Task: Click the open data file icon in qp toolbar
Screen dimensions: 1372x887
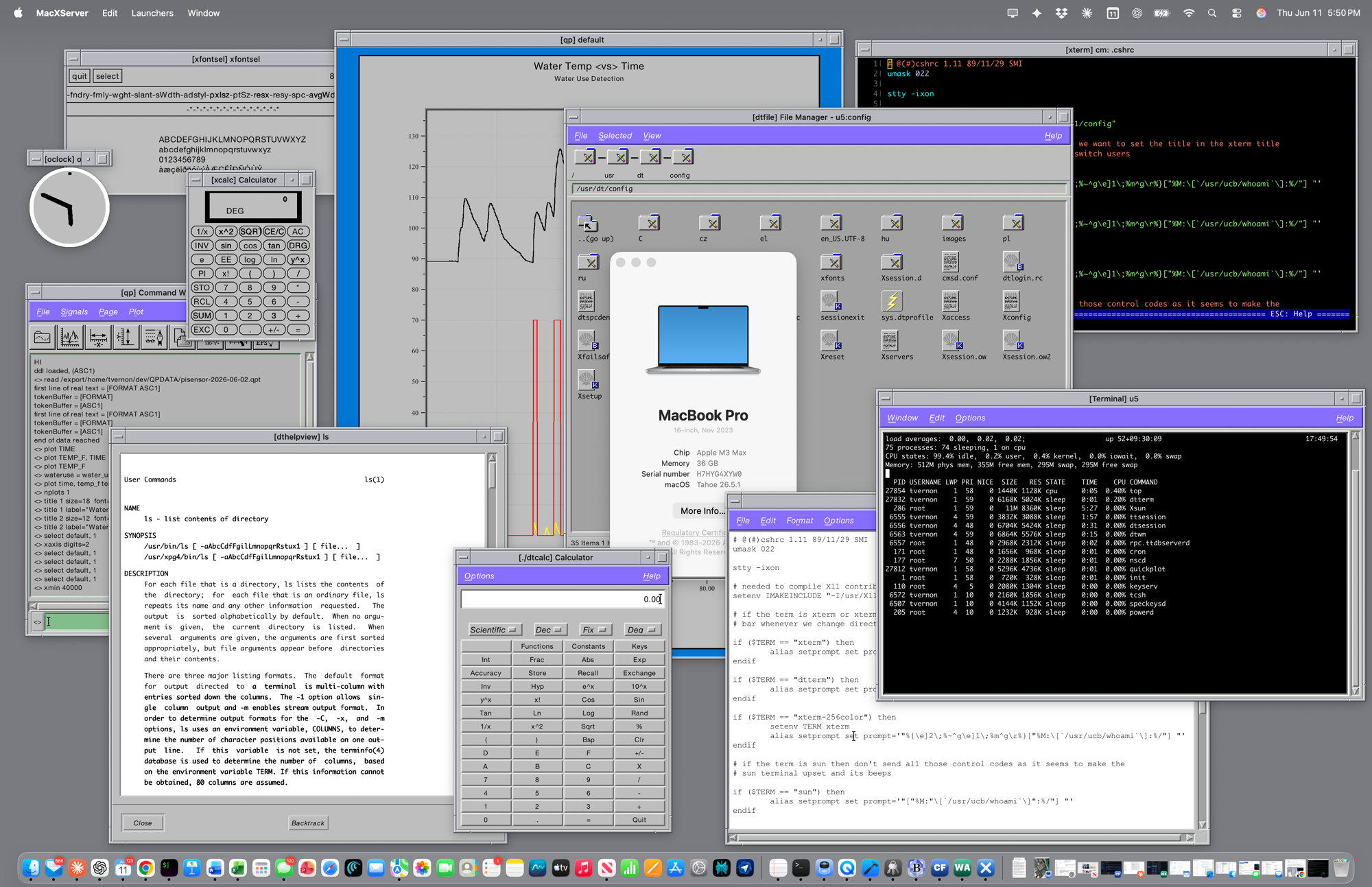Action: tap(43, 337)
